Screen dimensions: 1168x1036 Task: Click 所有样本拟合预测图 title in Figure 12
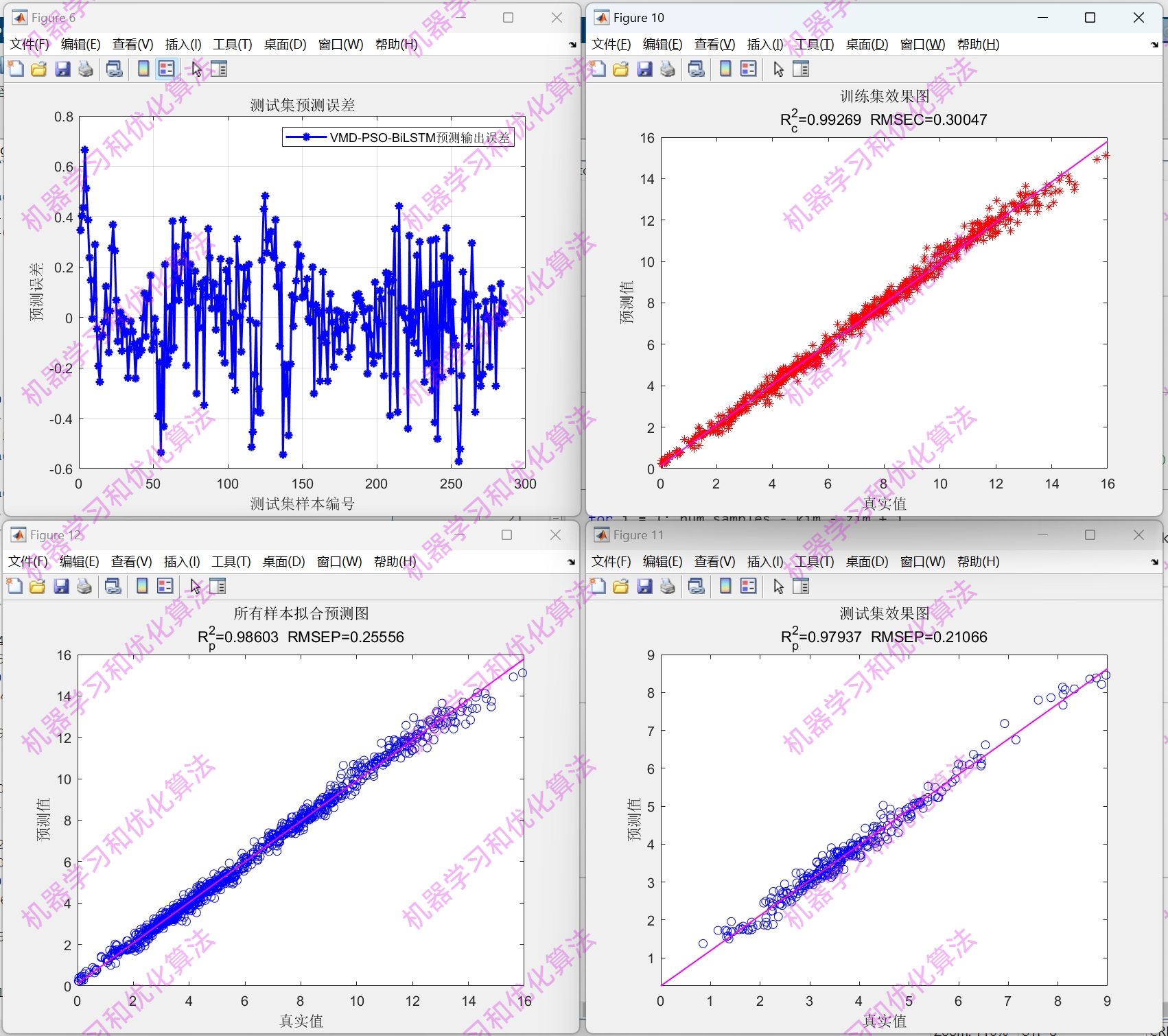301,613
